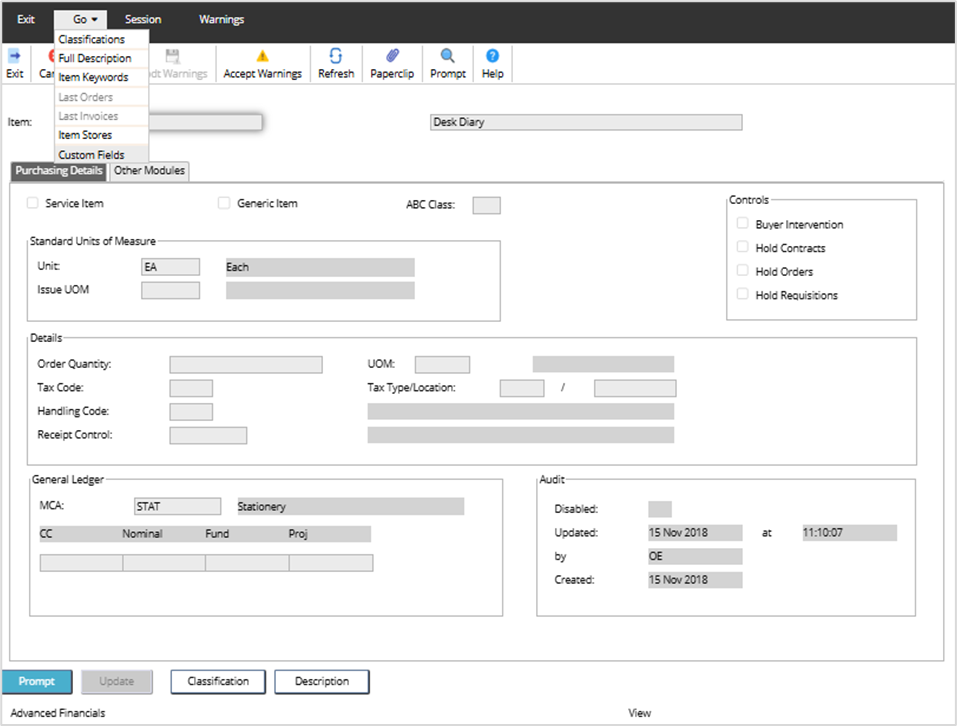Enable the Hold Requisitions checkbox

pyautogui.click(x=742, y=295)
